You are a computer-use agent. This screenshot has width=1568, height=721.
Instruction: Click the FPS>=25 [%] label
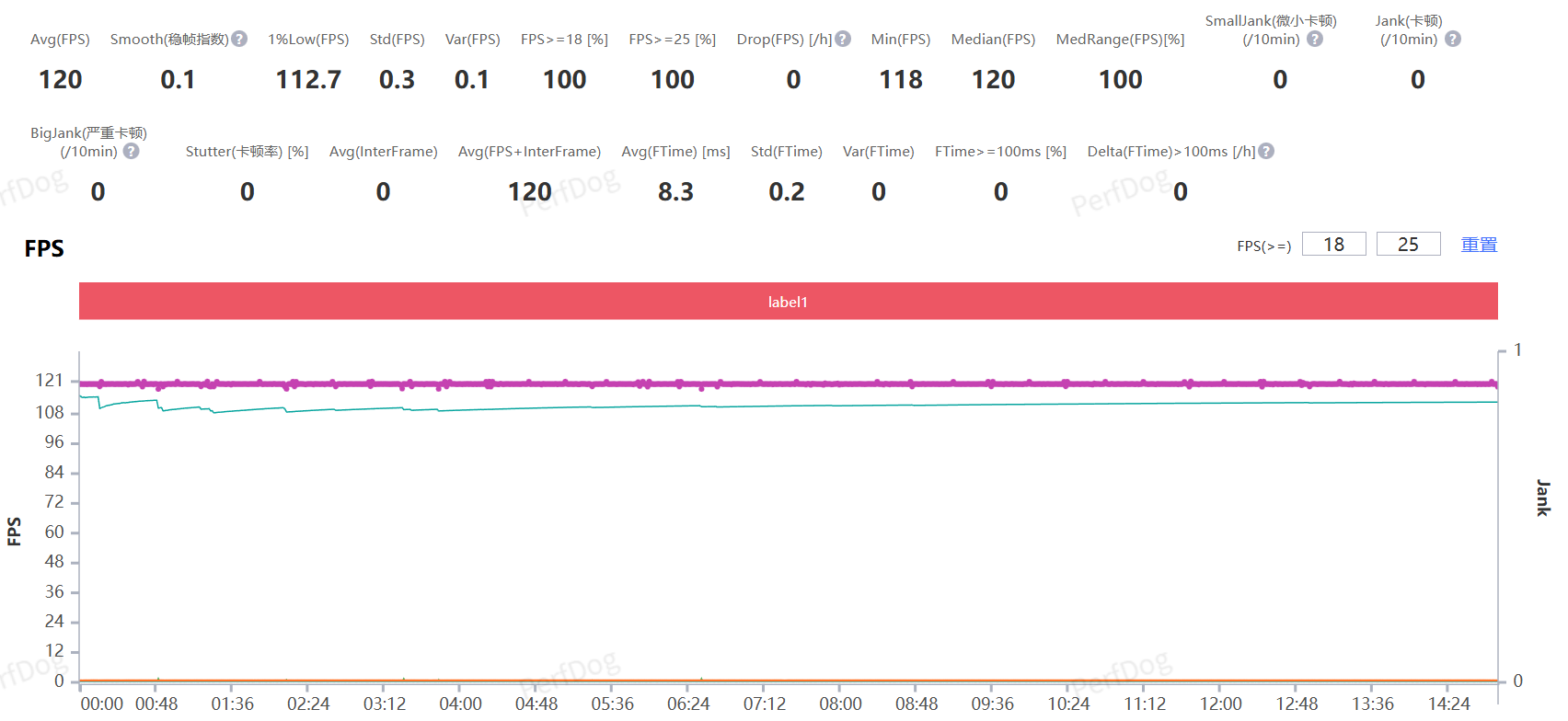(673, 40)
